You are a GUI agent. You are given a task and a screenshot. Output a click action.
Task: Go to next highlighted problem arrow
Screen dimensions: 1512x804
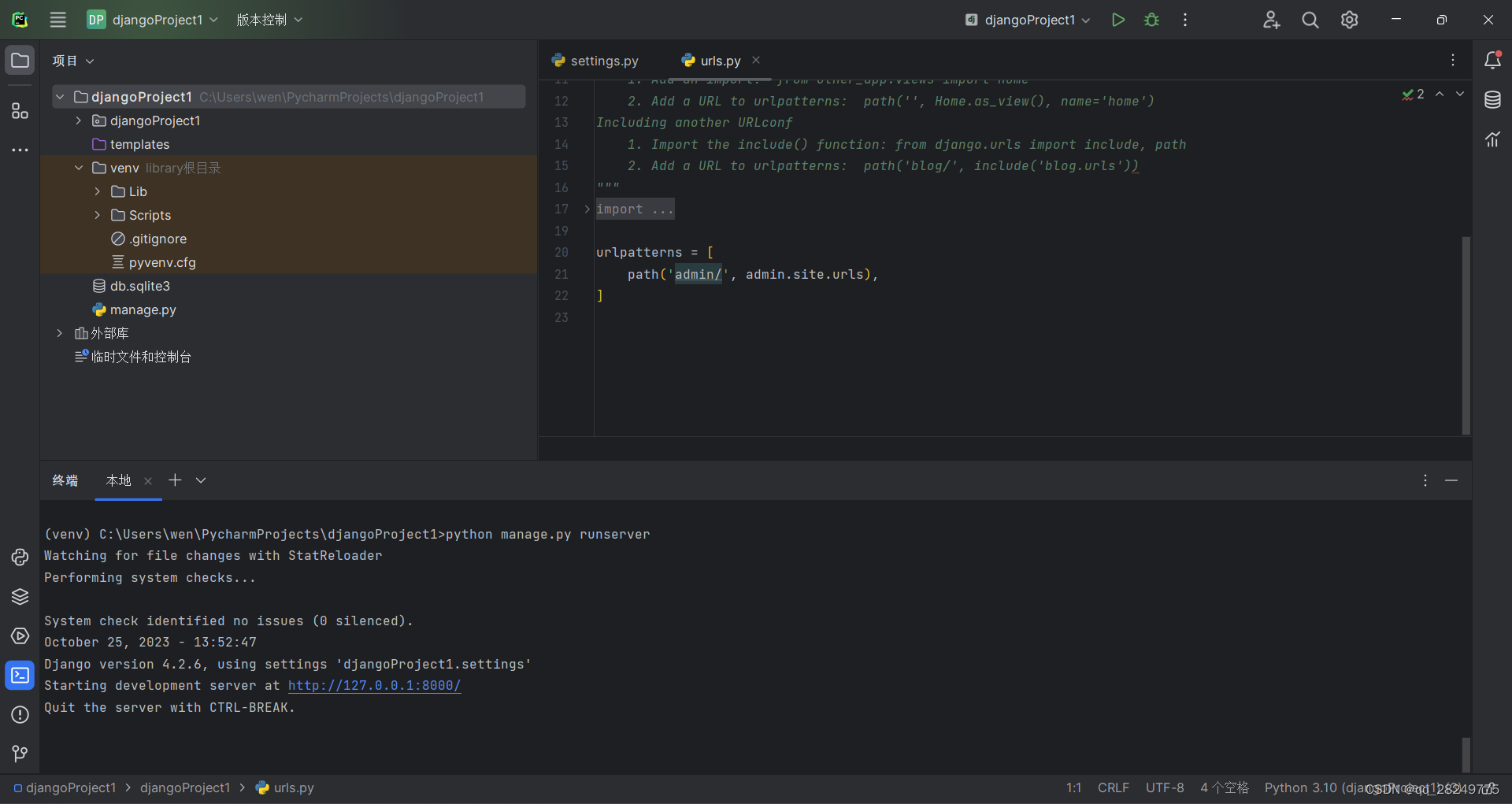click(x=1460, y=94)
